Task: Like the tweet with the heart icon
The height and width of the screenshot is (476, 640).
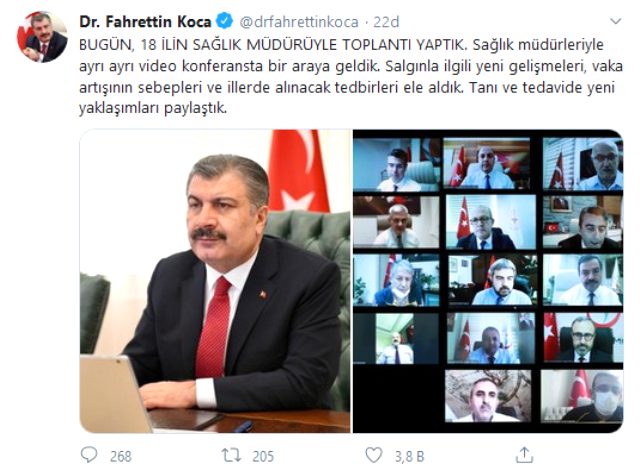Action: [x=373, y=455]
